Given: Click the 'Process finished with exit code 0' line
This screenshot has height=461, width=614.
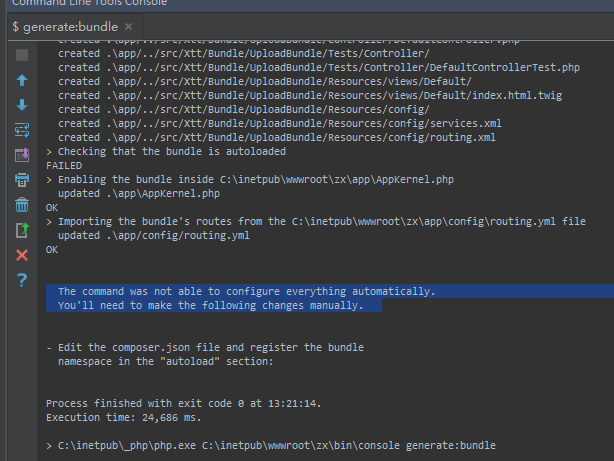Looking at the screenshot, I should [x=184, y=403].
